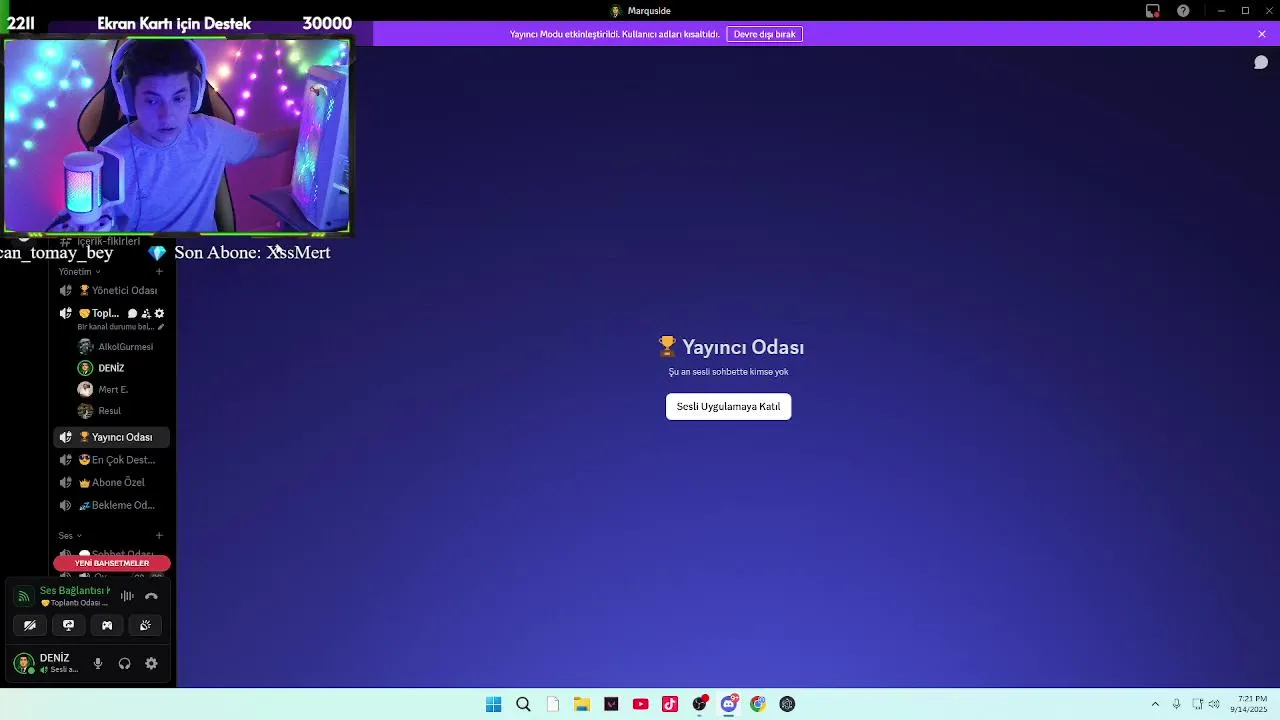Screen dimensions: 1280x720
Task: Click Sesli Uygulamaya Katıl button
Action: tap(728, 406)
